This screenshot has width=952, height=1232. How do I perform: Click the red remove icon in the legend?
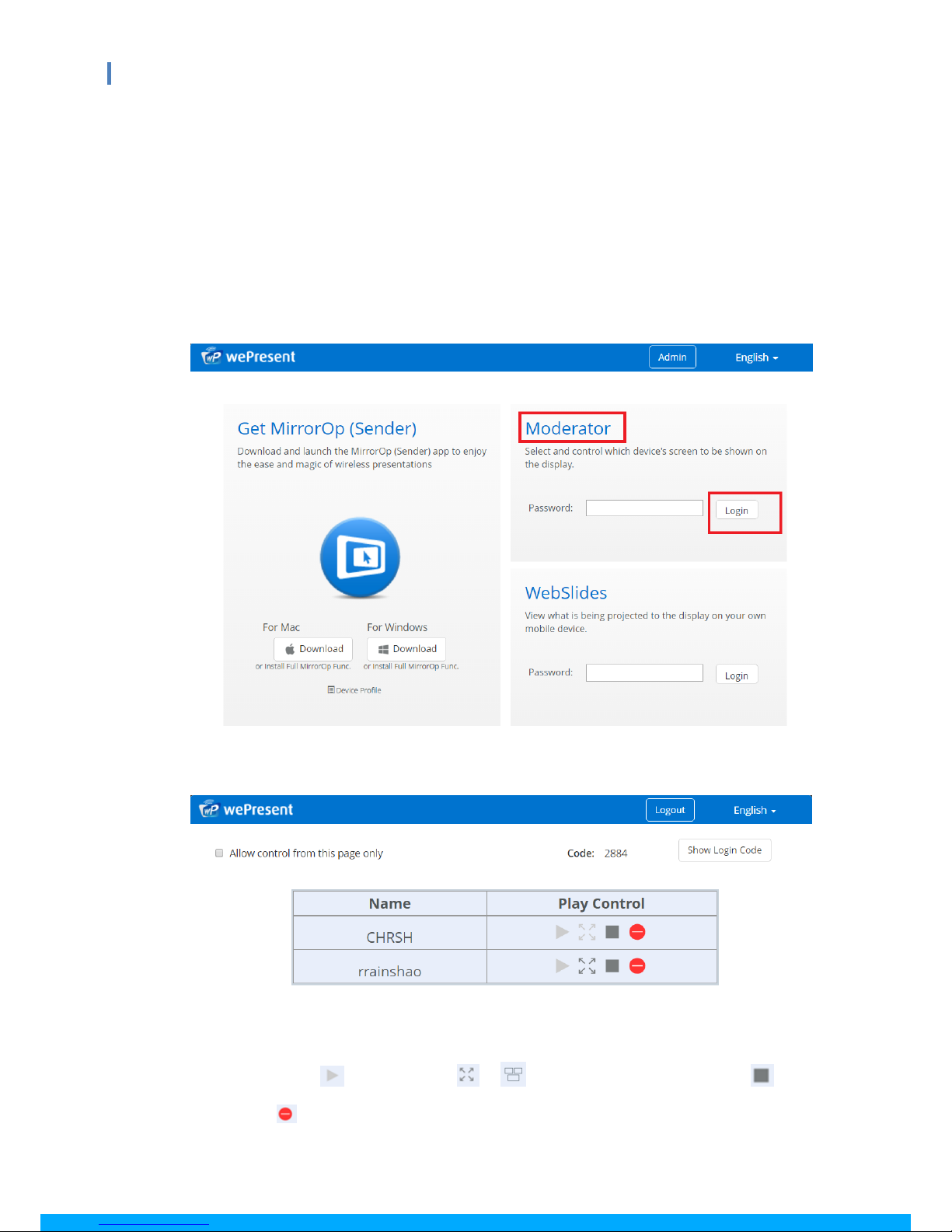point(286,1114)
